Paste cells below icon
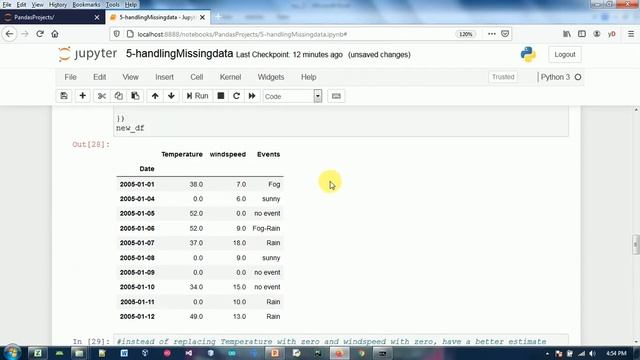The image size is (640, 360). click(x=135, y=96)
